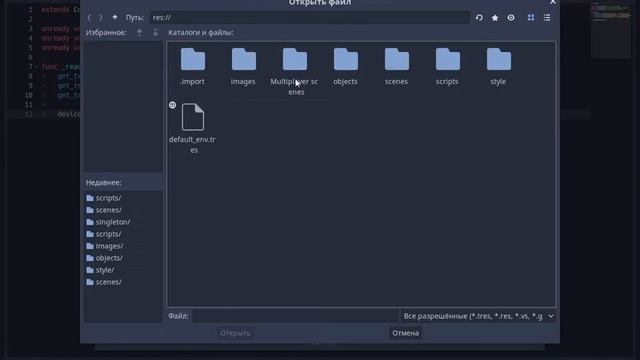Open recent objects/ folder
Viewport: 640px width, 360px height.
(x=104, y=258)
